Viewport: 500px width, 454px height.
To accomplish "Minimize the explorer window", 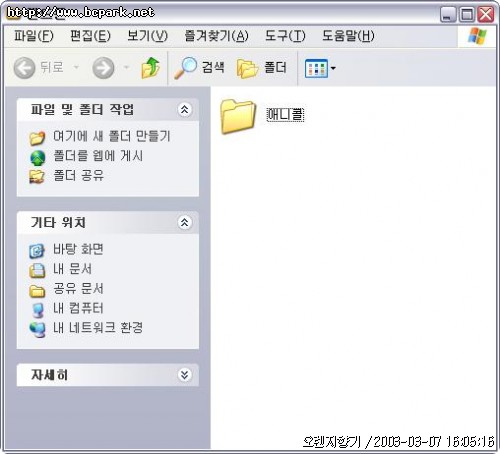I will tap(448, 14).
